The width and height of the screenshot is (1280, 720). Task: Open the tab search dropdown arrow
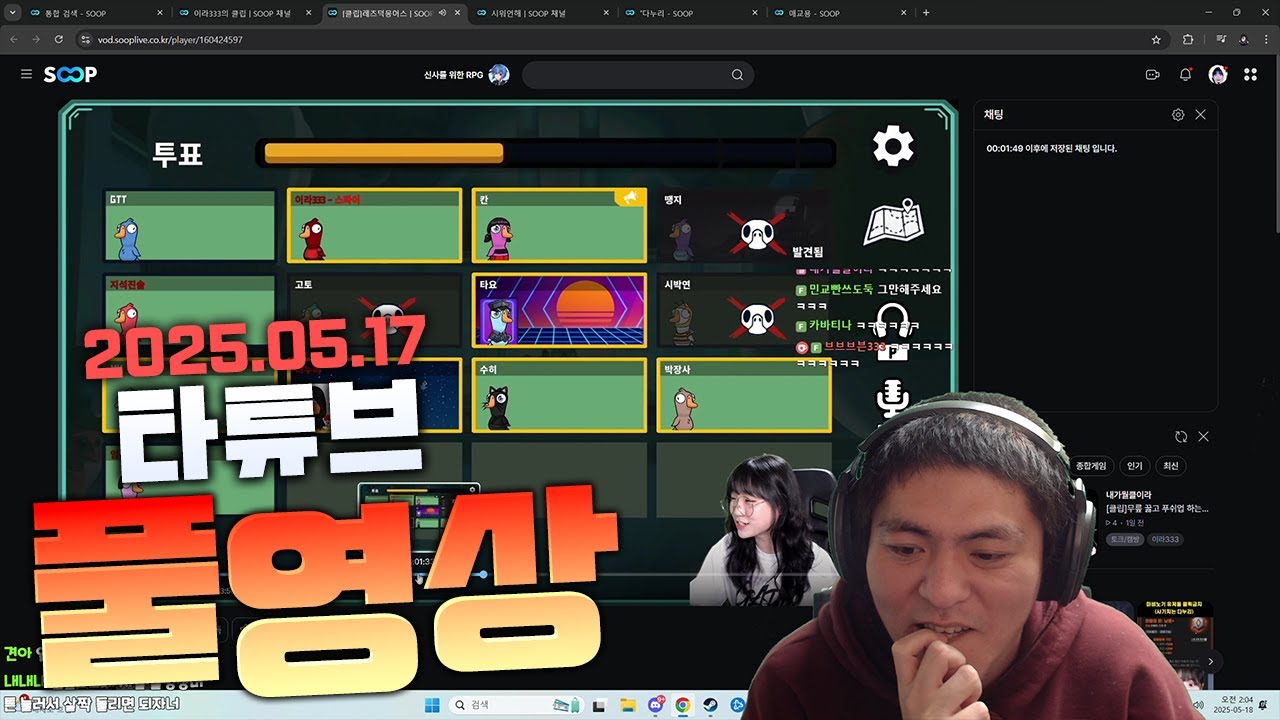[x=12, y=13]
